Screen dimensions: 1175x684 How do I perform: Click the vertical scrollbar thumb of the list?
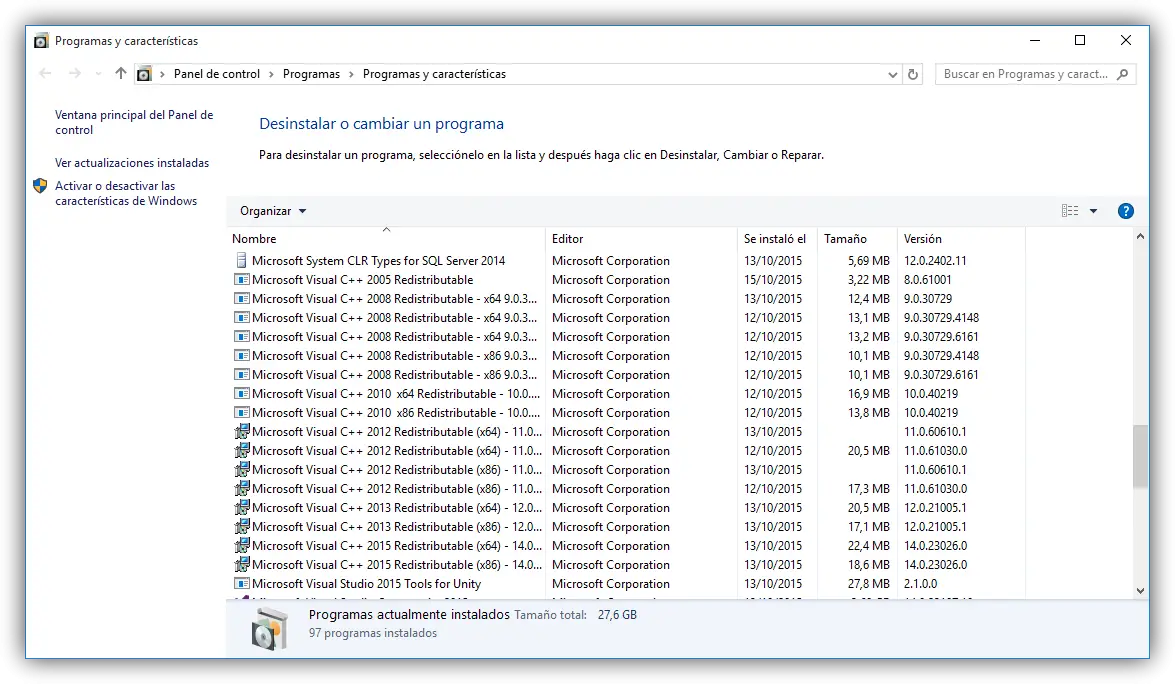[1140, 457]
